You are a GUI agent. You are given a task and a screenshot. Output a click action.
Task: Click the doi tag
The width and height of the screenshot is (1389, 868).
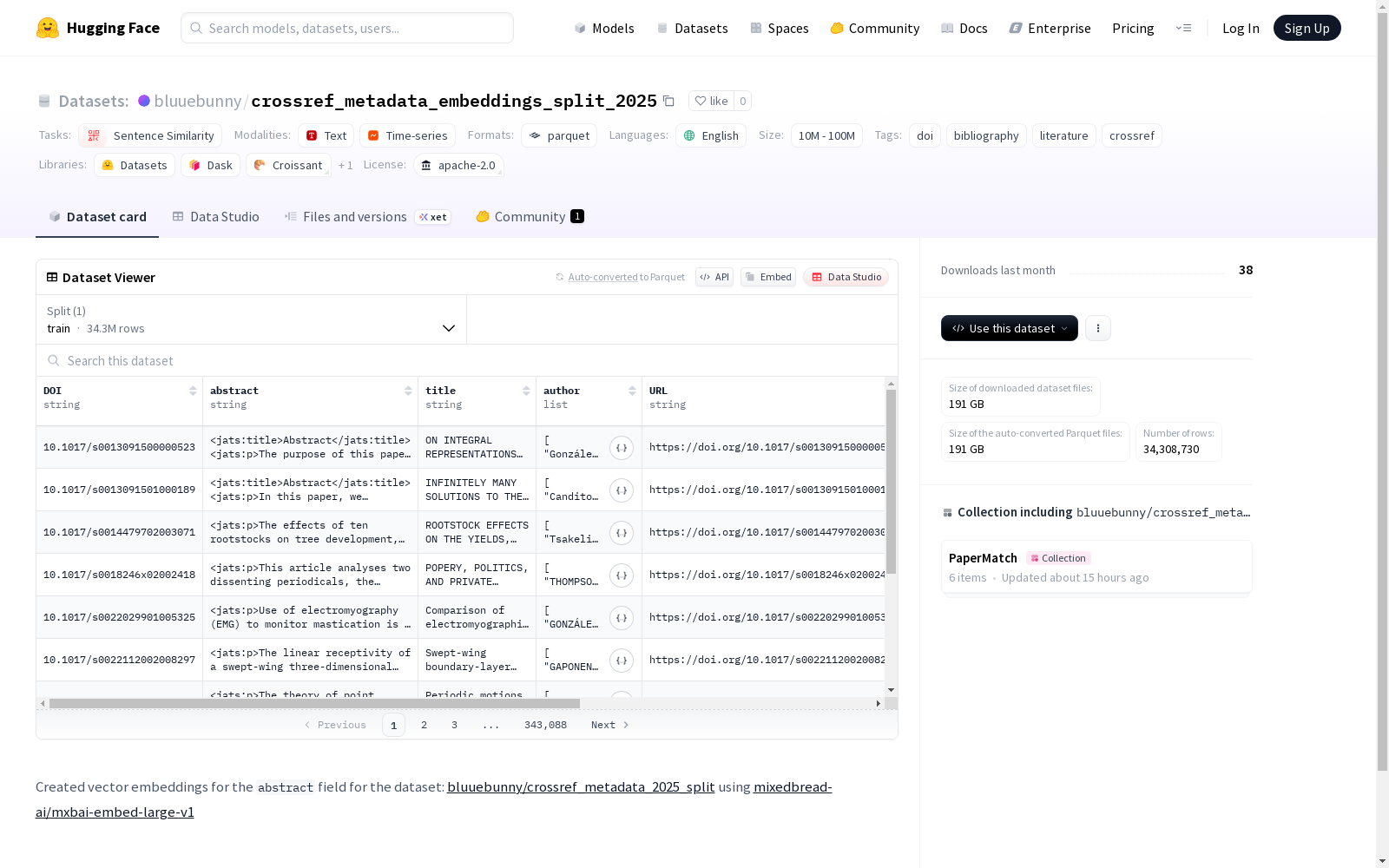click(925, 135)
